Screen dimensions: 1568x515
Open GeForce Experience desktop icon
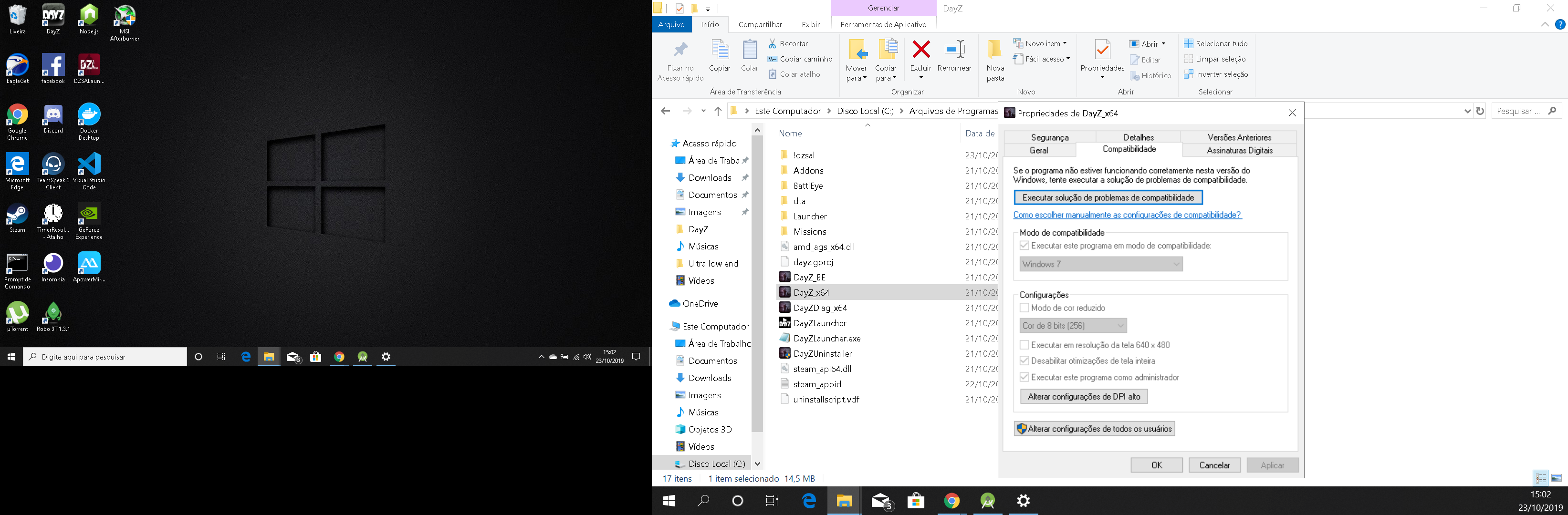pos(89,221)
